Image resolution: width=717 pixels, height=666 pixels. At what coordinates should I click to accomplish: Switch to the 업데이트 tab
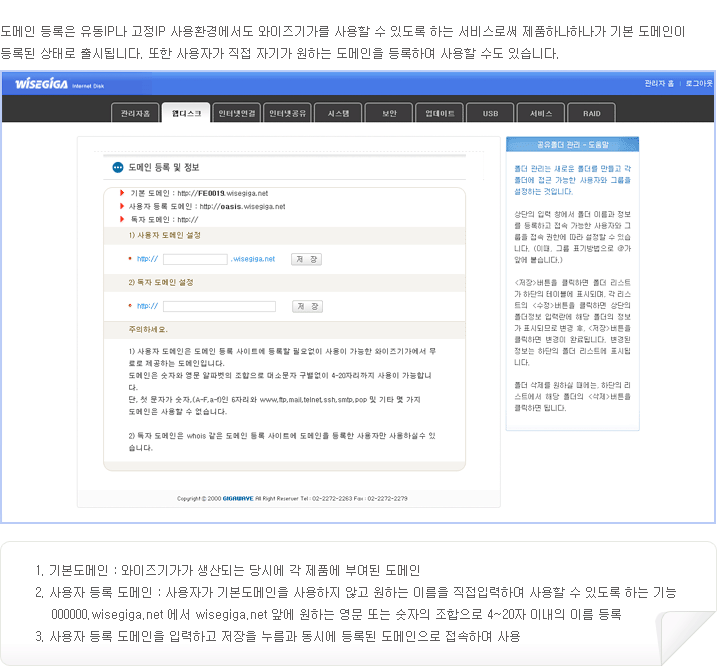pyautogui.click(x=439, y=113)
